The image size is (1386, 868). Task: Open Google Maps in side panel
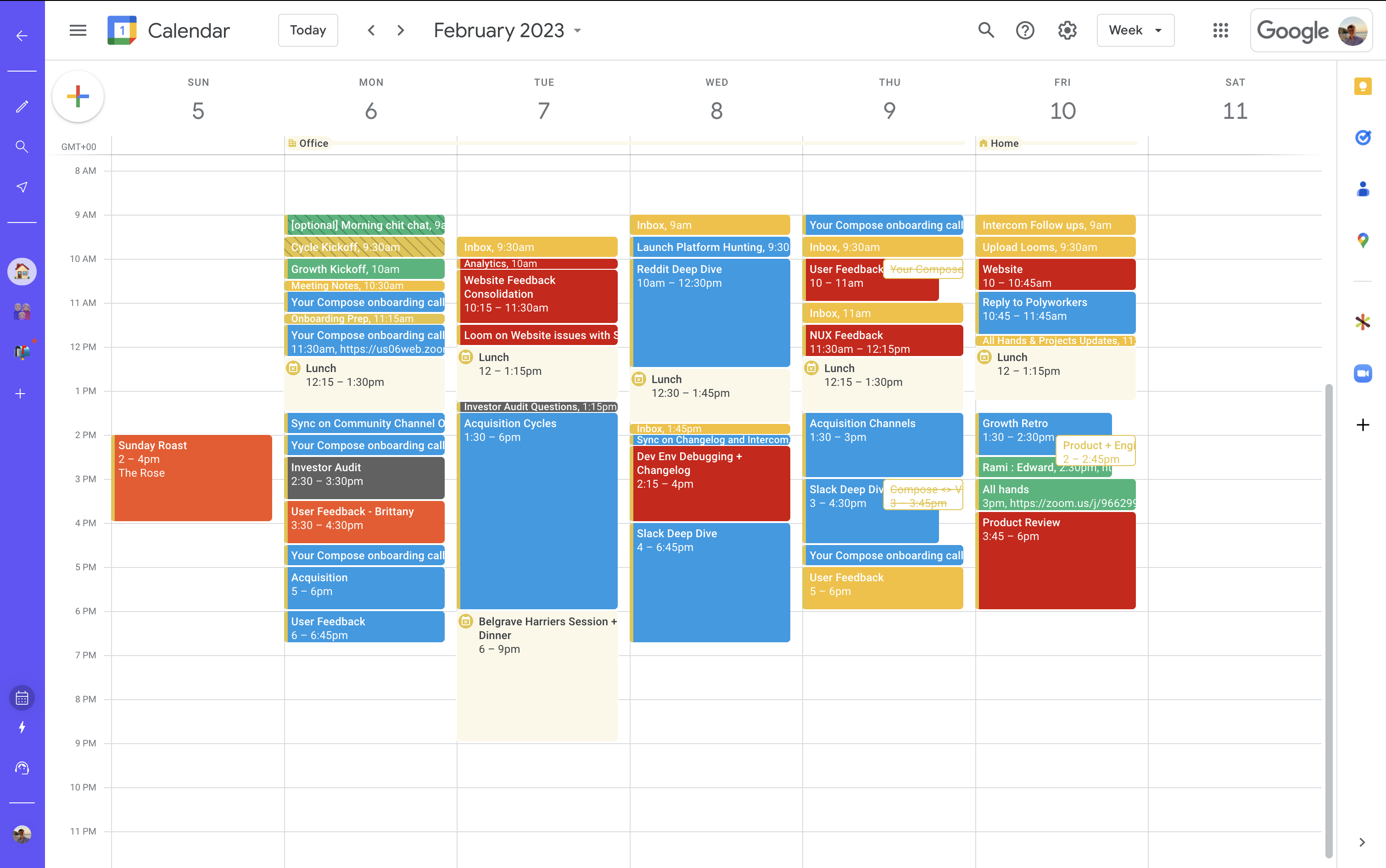tap(1363, 240)
